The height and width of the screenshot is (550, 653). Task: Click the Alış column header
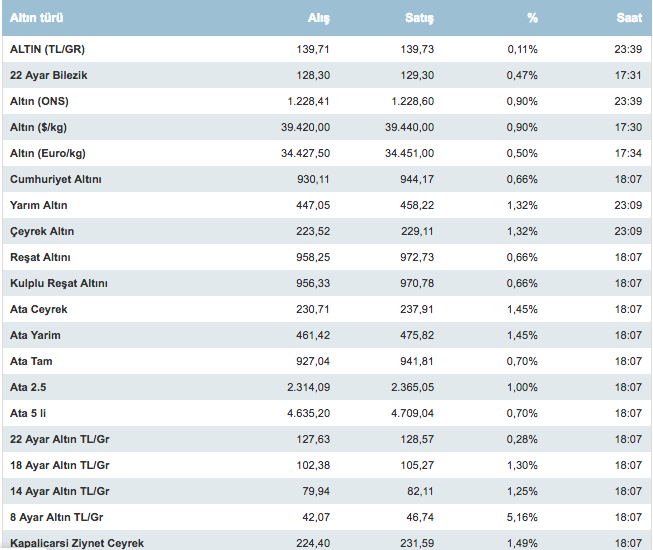pos(319,18)
